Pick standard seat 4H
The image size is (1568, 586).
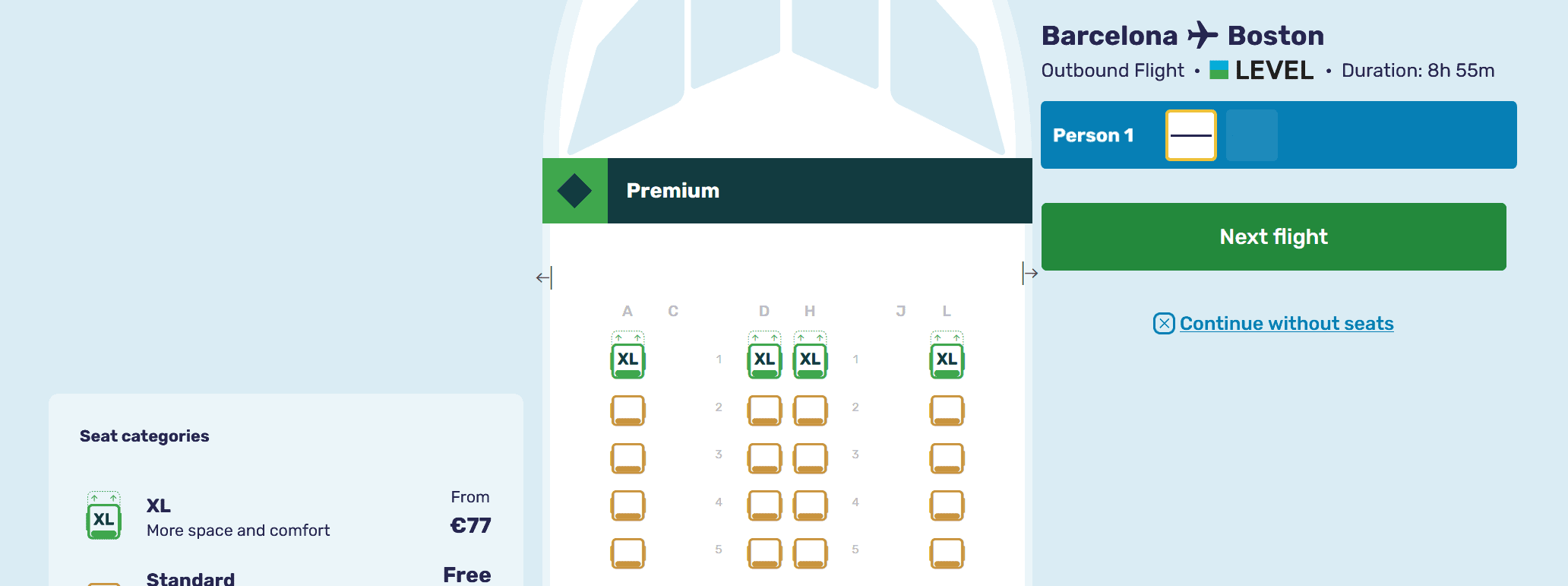(810, 505)
